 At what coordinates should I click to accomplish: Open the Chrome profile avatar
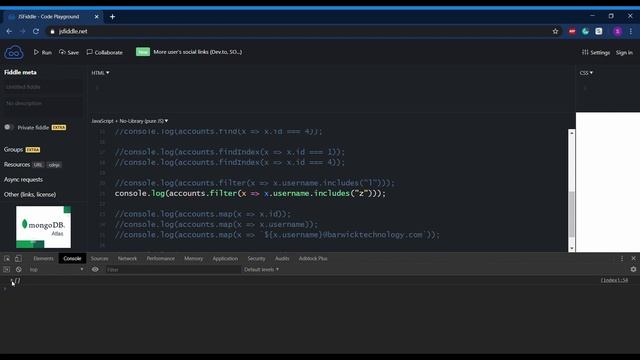coord(618,31)
